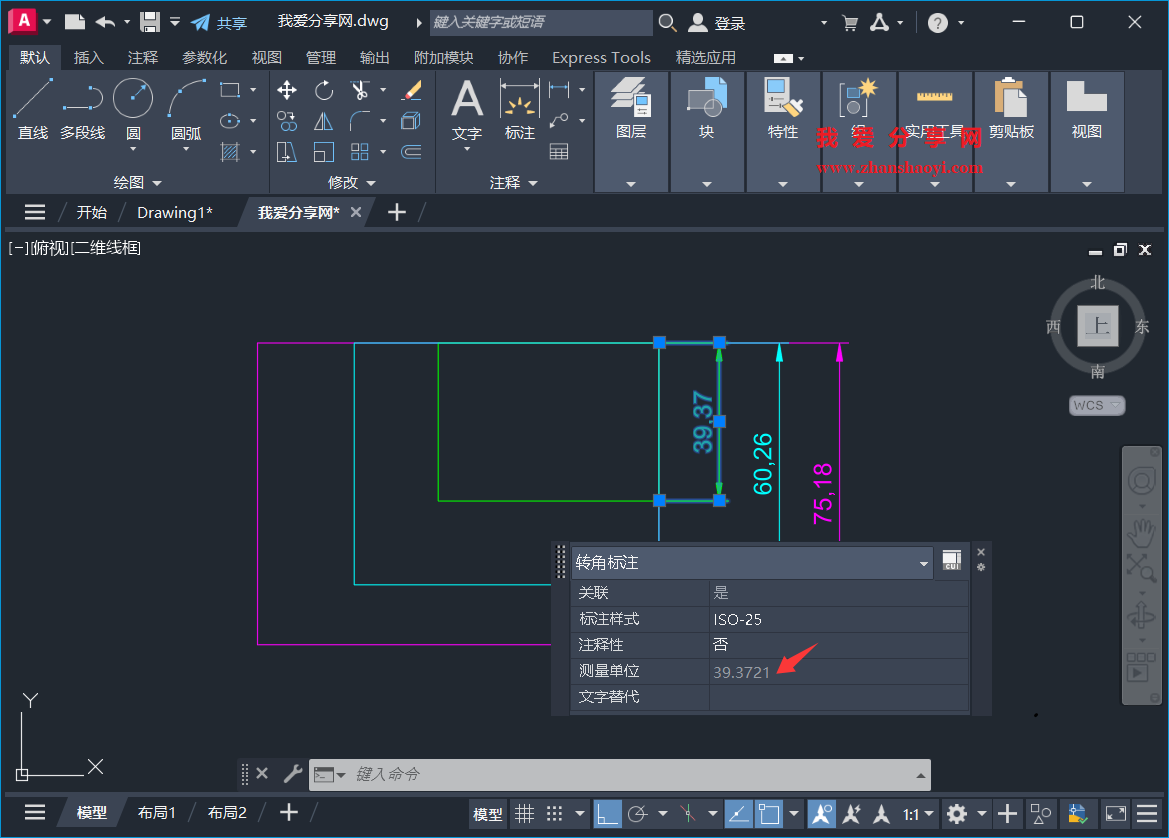Click the Table tool icon

(x=559, y=152)
